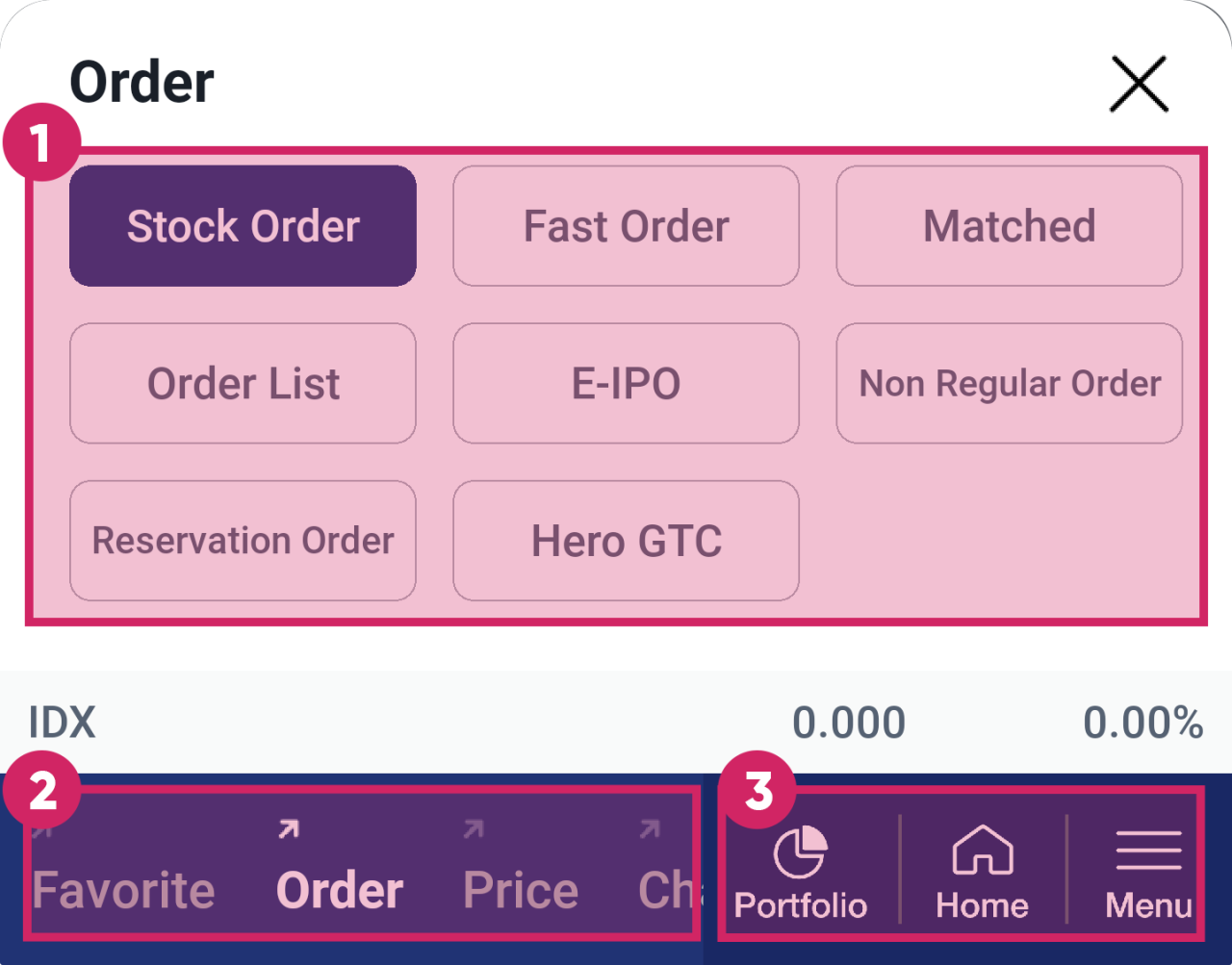Switch to the Price tab
Viewport: 1232px width, 965px height.
click(x=521, y=890)
